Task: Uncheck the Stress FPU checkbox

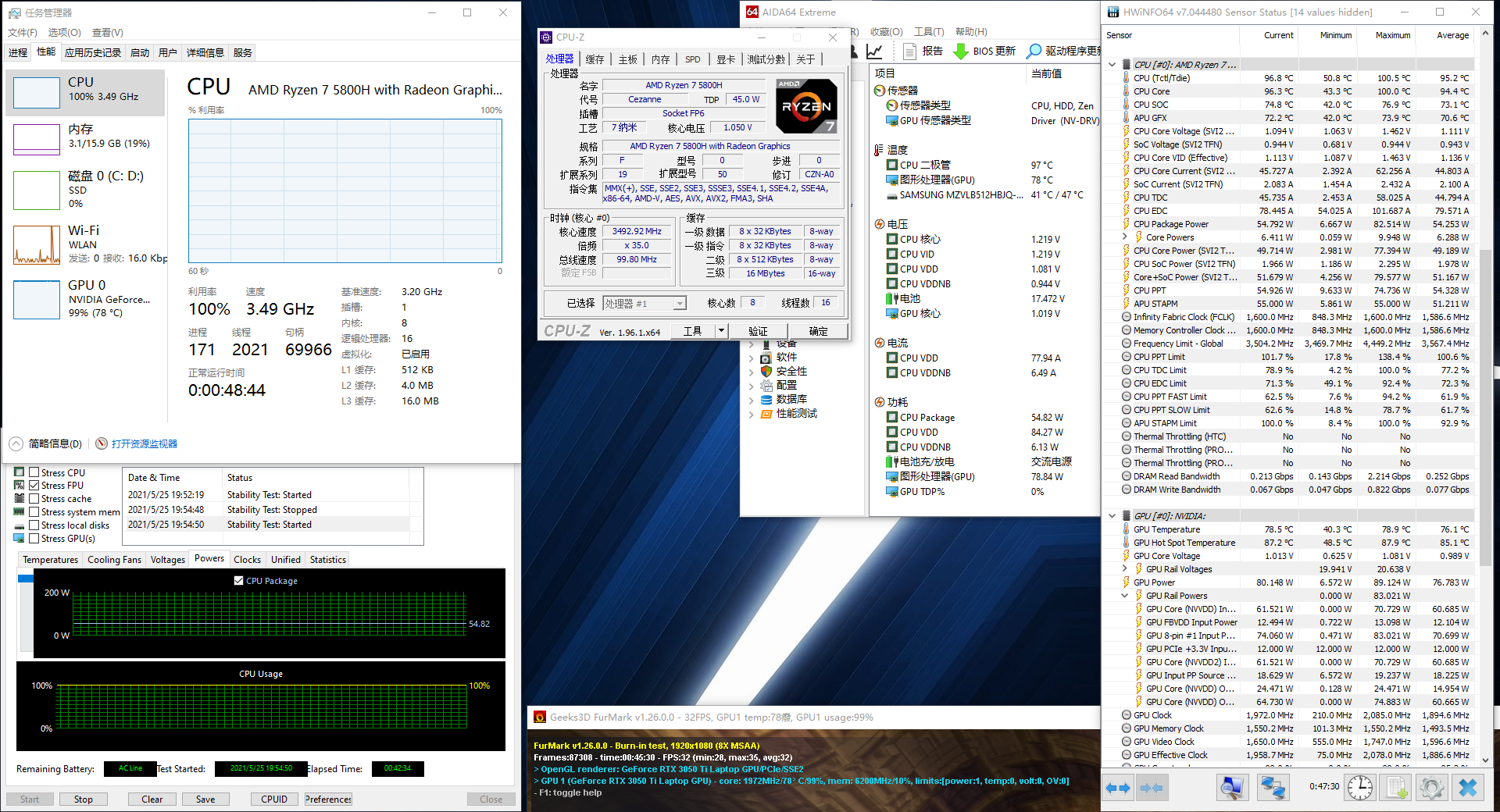Action: tap(34, 486)
